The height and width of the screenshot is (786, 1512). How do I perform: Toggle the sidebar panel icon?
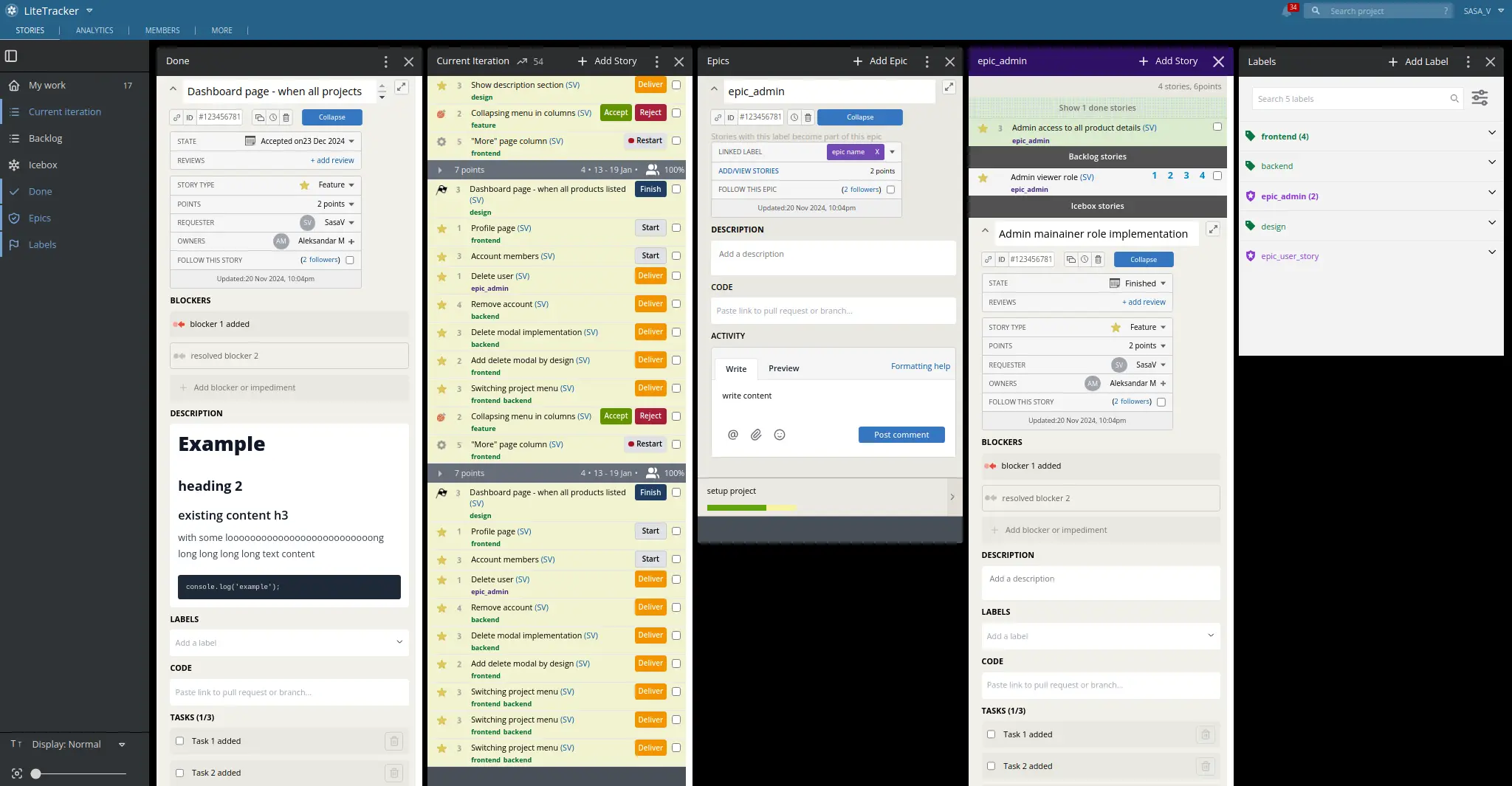(11, 56)
